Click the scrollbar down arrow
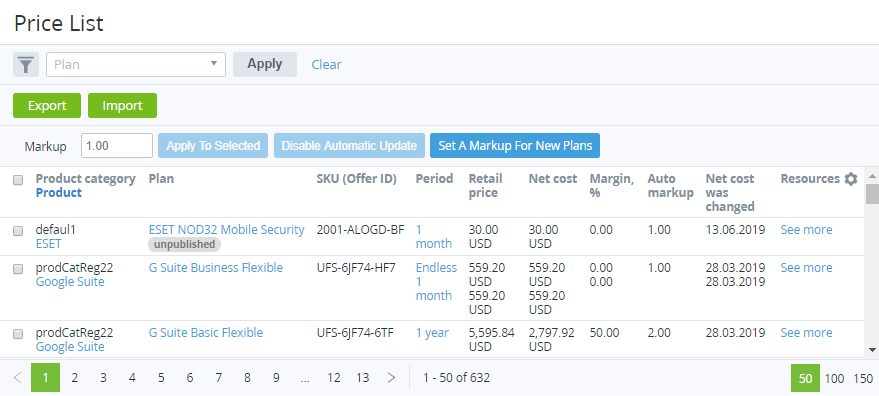 (x=872, y=350)
